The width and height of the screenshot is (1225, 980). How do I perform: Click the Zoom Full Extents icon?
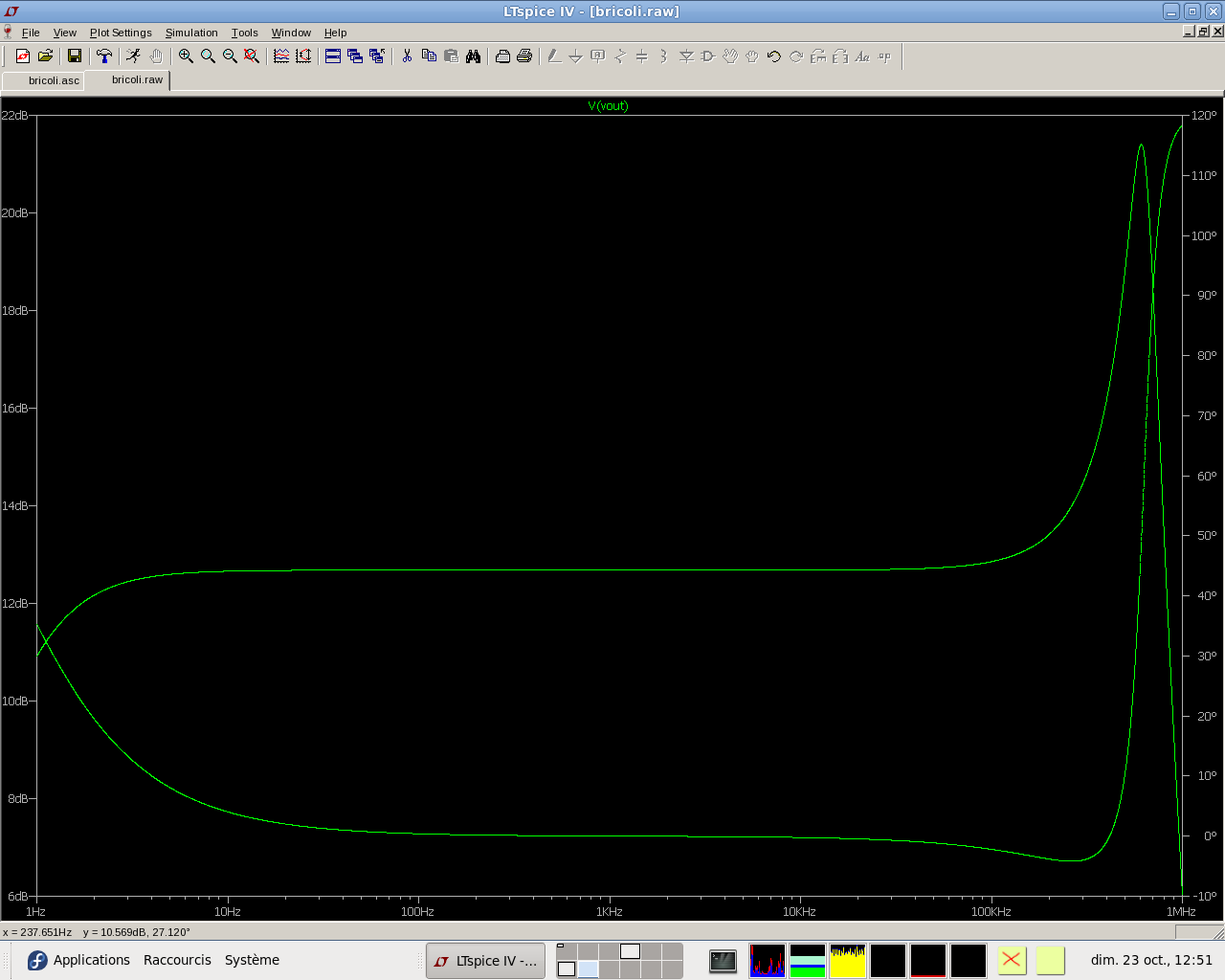pos(252,56)
